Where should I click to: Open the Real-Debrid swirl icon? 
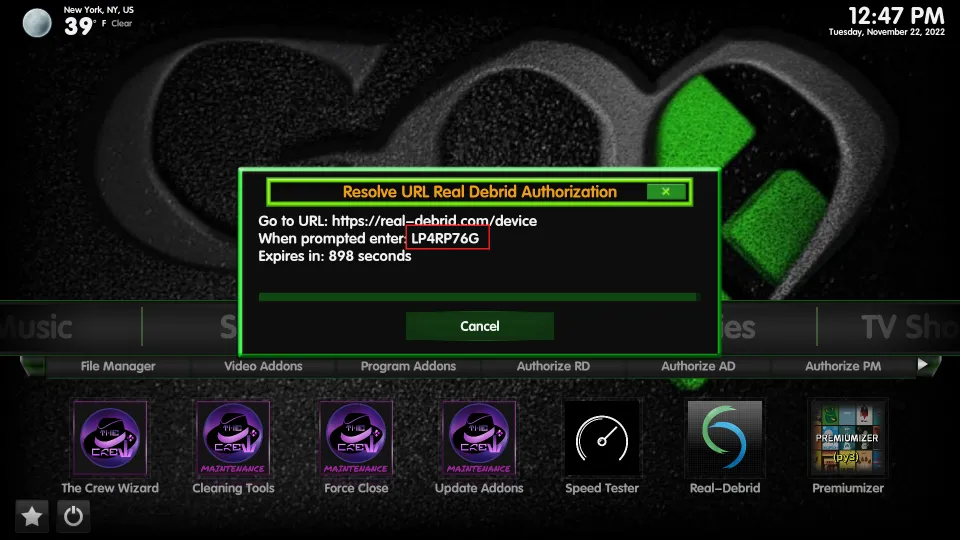click(x=725, y=438)
